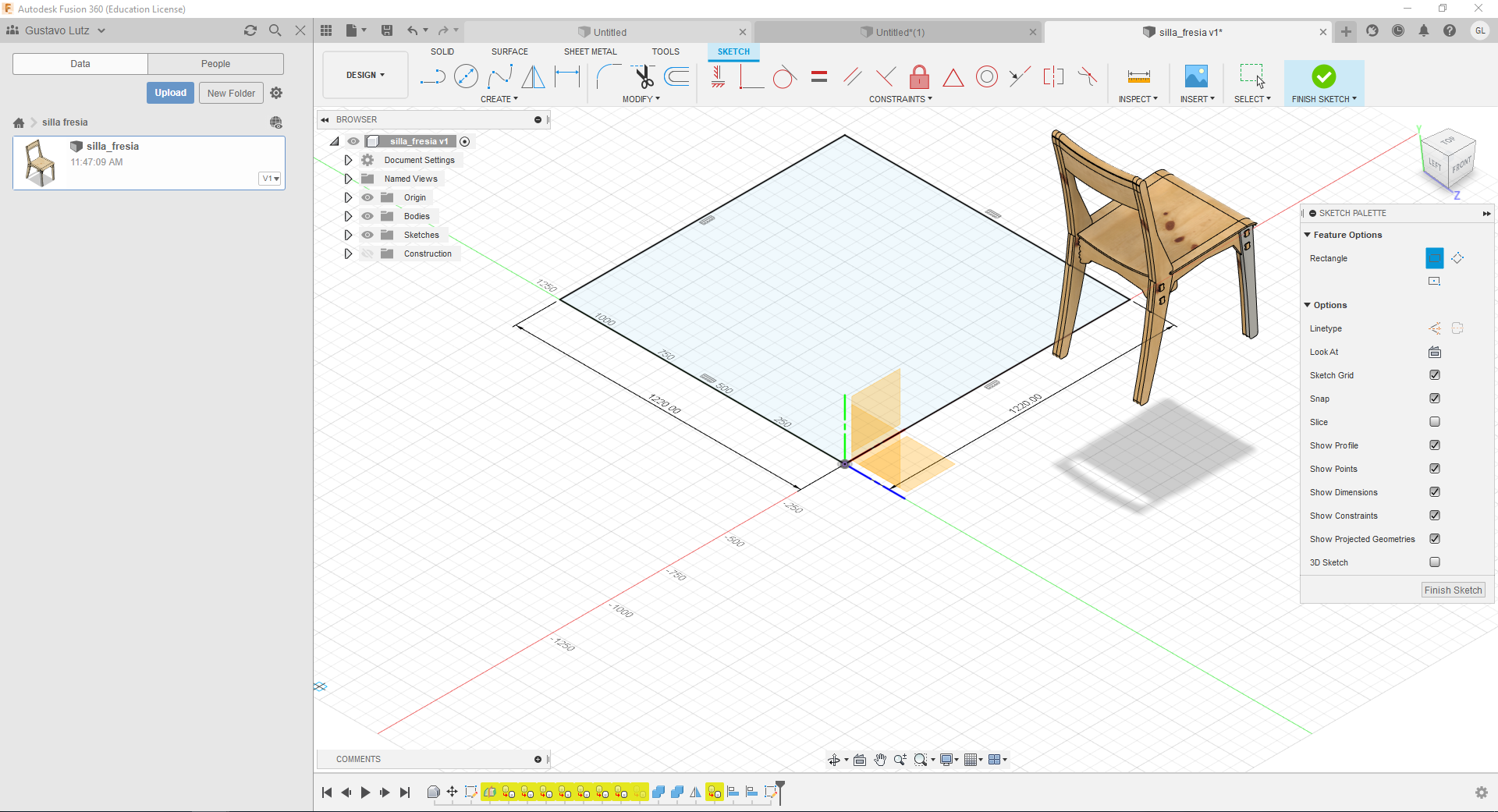Select the Sketch Dimension tool

(x=567, y=76)
